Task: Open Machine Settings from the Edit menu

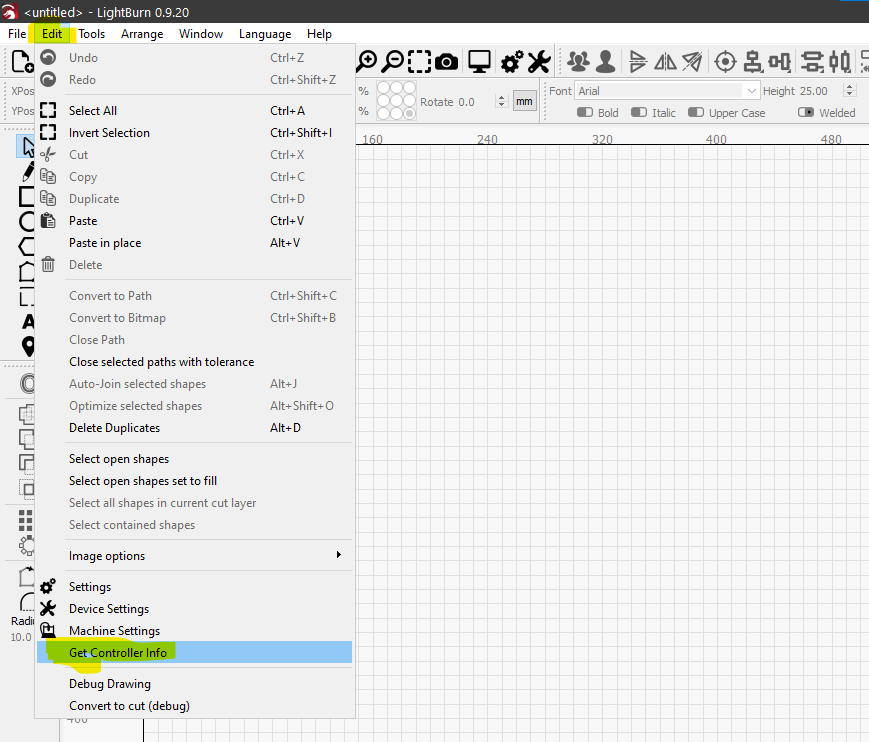Action: point(194,631)
